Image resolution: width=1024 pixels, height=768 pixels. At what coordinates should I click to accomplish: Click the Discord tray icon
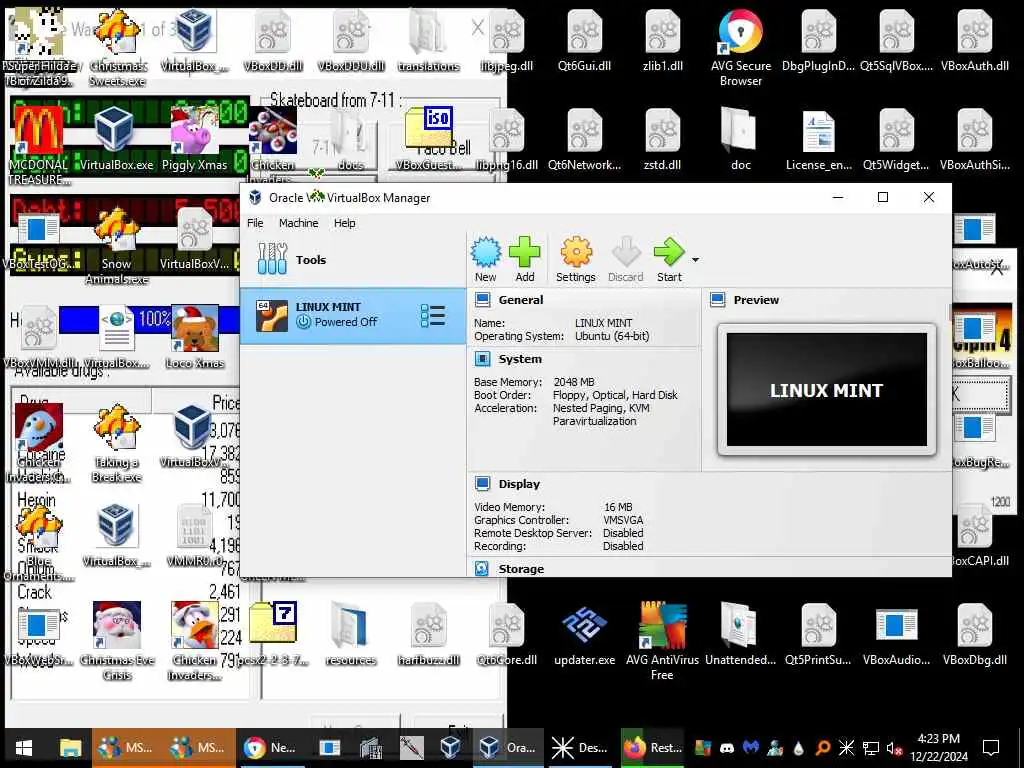727,748
